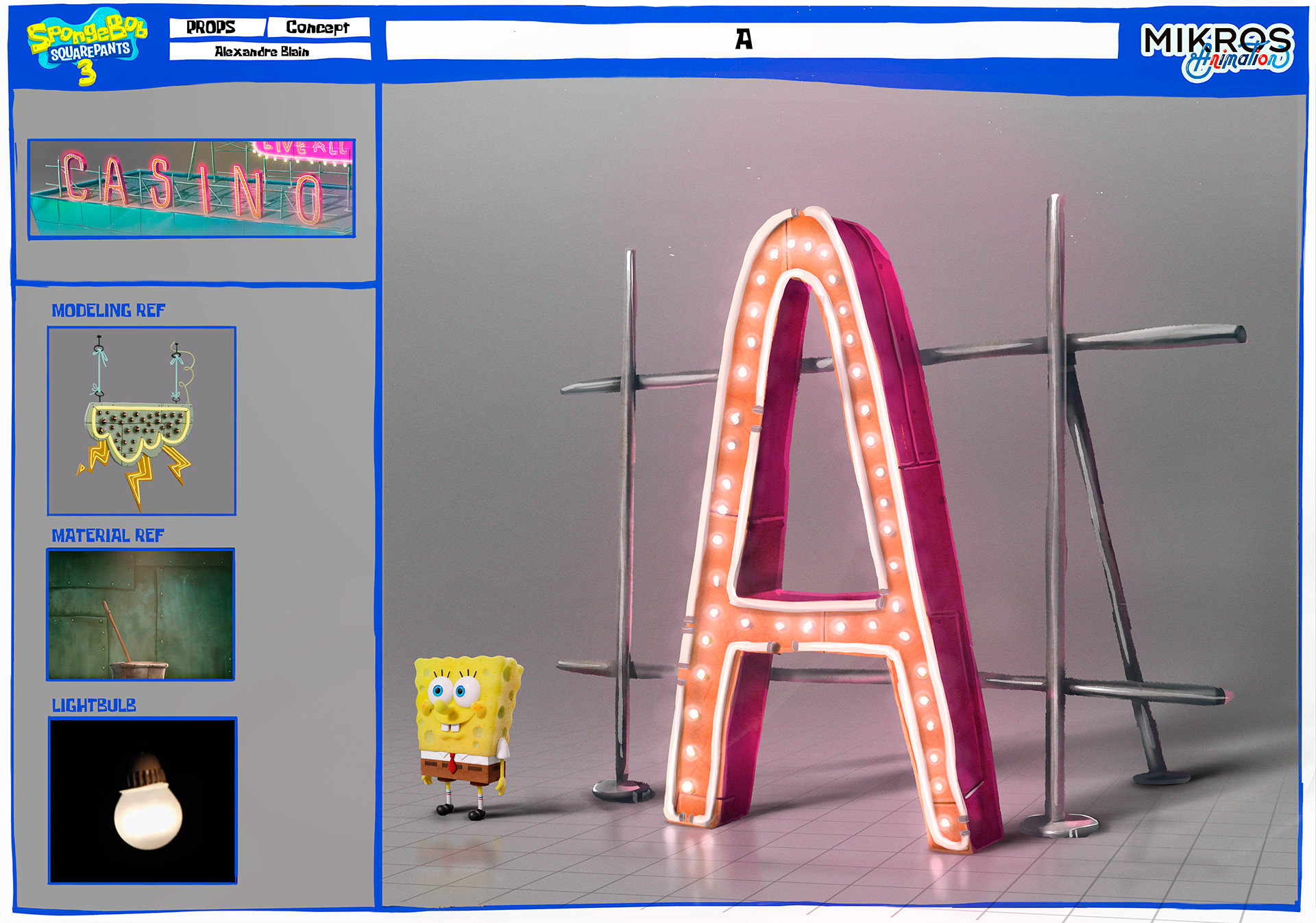Open the CASINO sign reference image

pyautogui.click(x=191, y=188)
